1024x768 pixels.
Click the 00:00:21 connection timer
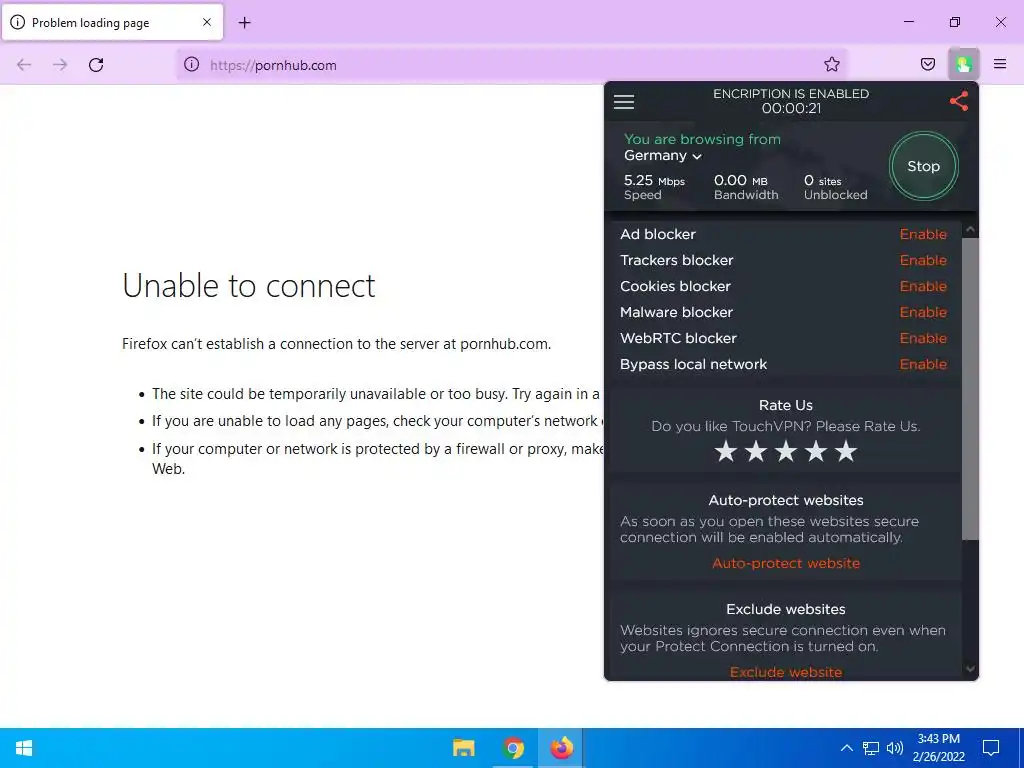point(791,108)
